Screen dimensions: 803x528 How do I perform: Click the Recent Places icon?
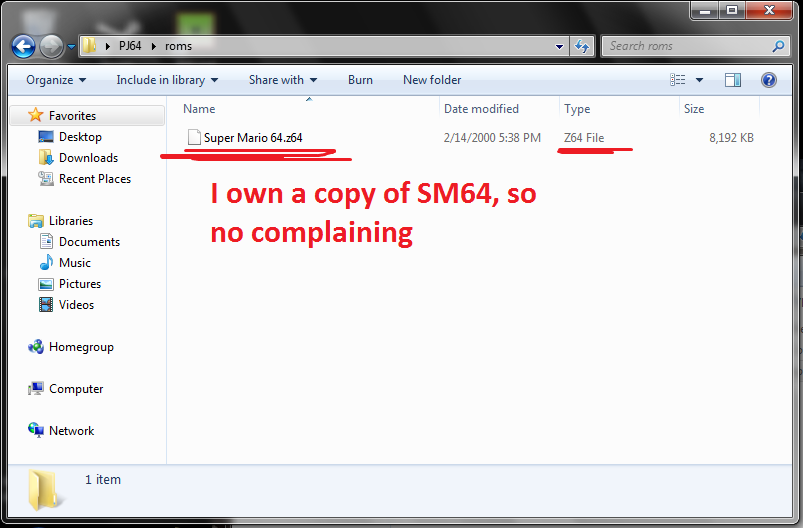pyautogui.click(x=46, y=178)
